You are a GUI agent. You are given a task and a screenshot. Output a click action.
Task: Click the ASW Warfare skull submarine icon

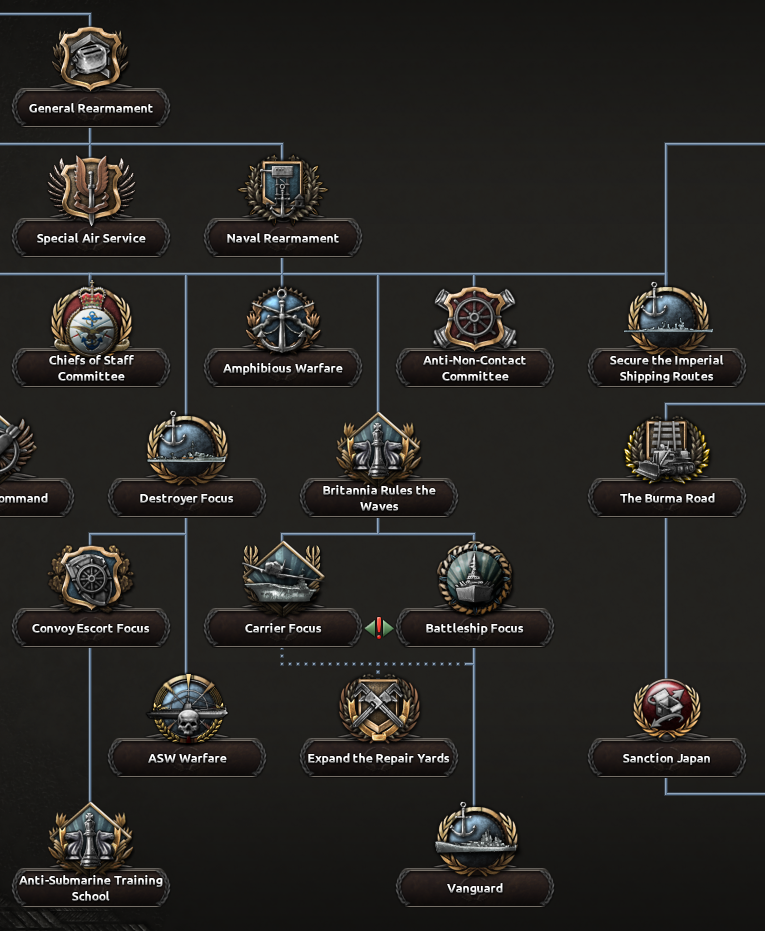(187, 708)
